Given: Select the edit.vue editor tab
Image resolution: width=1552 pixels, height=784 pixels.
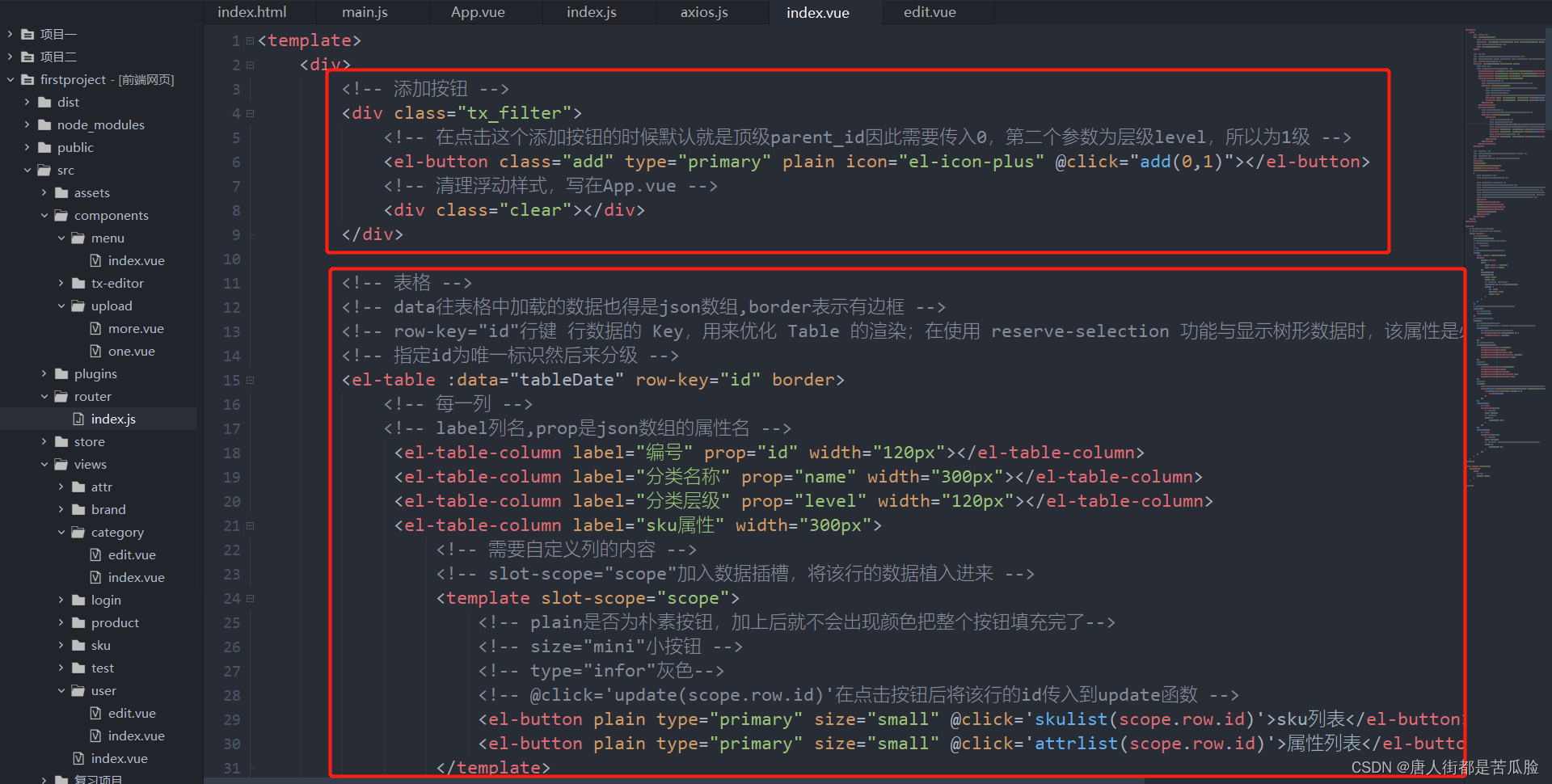Looking at the screenshot, I should [x=930, y=12].
